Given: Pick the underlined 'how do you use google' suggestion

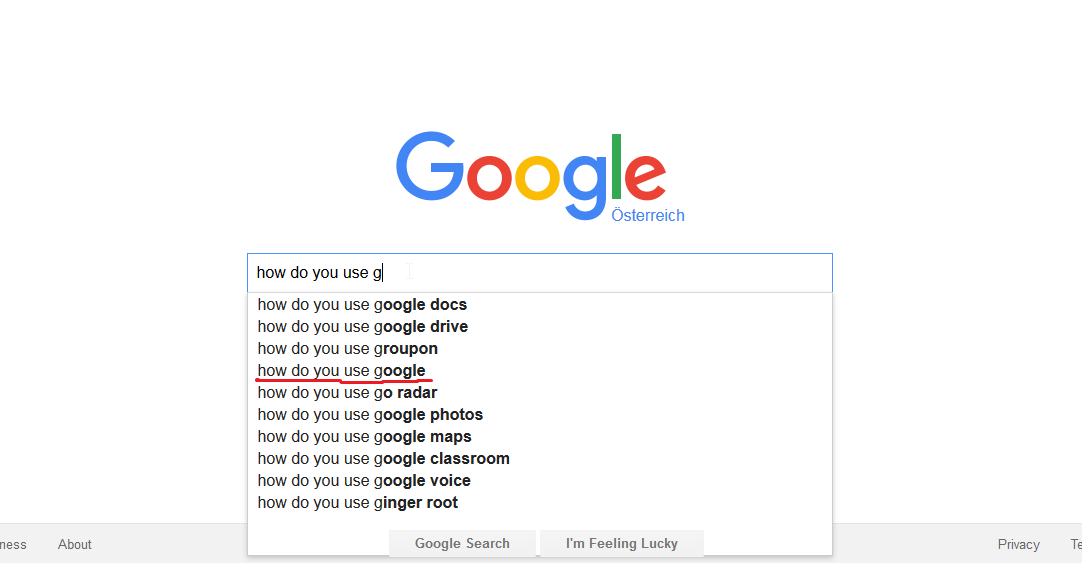Looking at the screenshot, I should (x=540, y=371).
